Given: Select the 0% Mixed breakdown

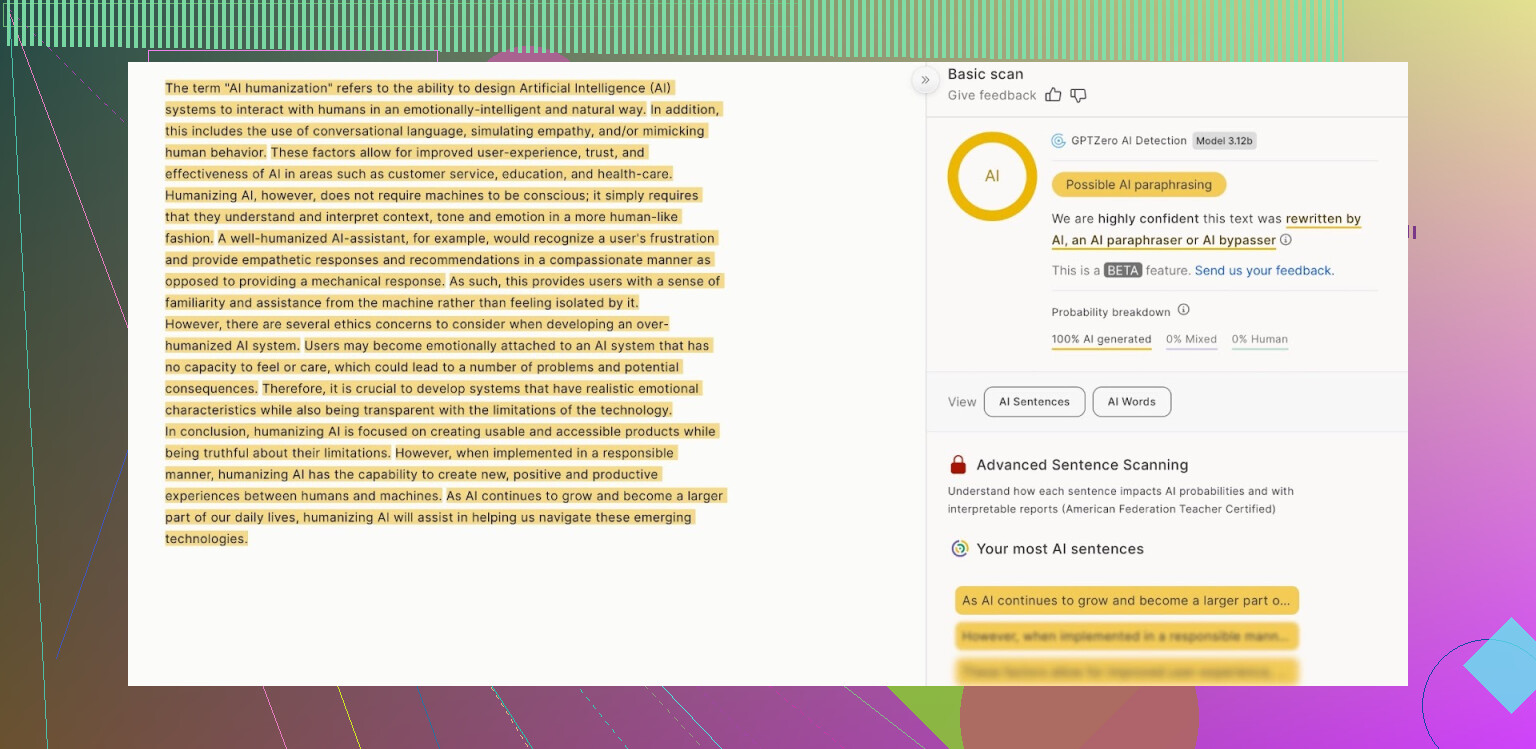Looking at the screenshot, I should tap(1191, 340).
